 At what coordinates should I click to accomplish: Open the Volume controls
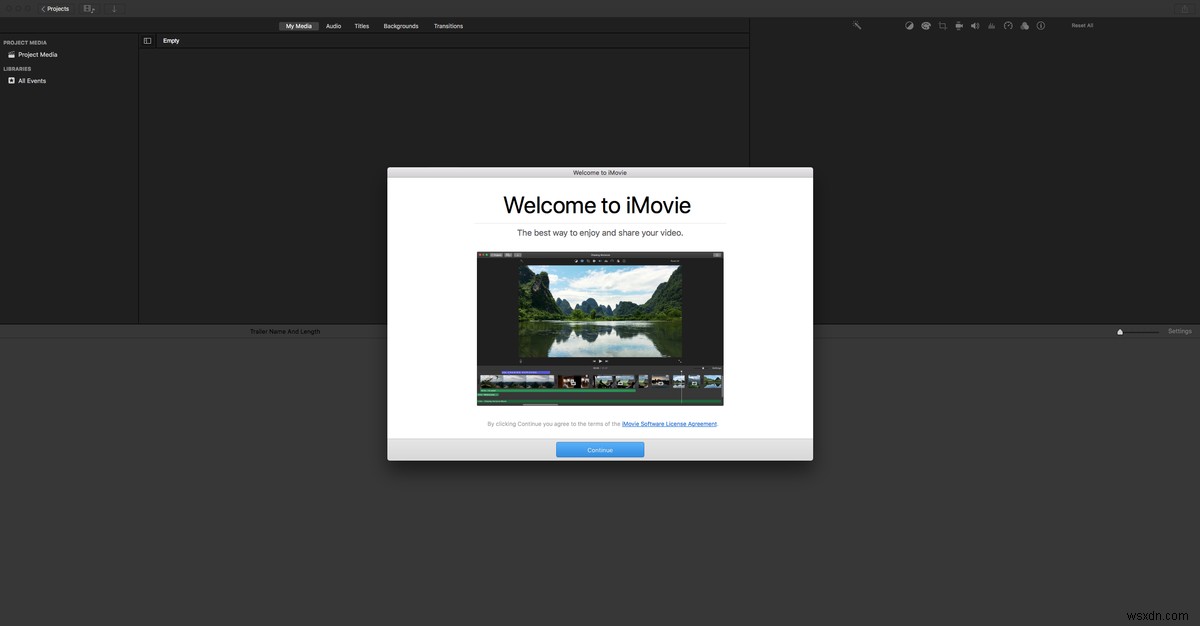975,25
